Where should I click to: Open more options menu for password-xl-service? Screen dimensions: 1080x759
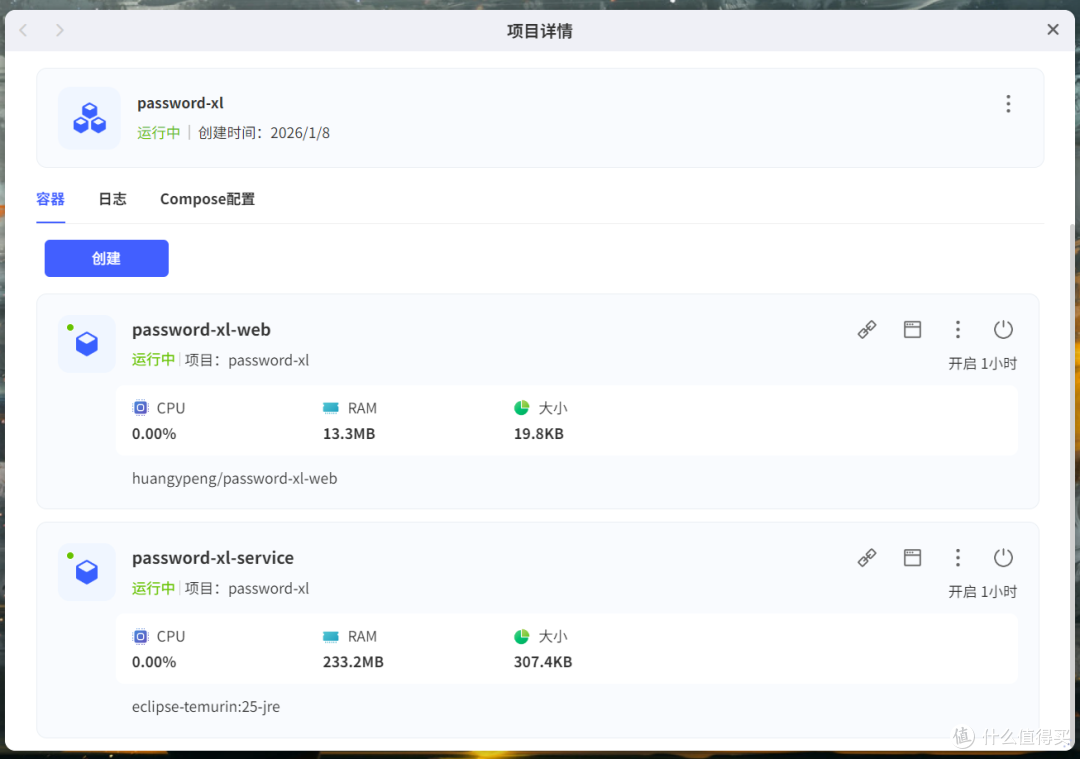[x=957, y=558]
